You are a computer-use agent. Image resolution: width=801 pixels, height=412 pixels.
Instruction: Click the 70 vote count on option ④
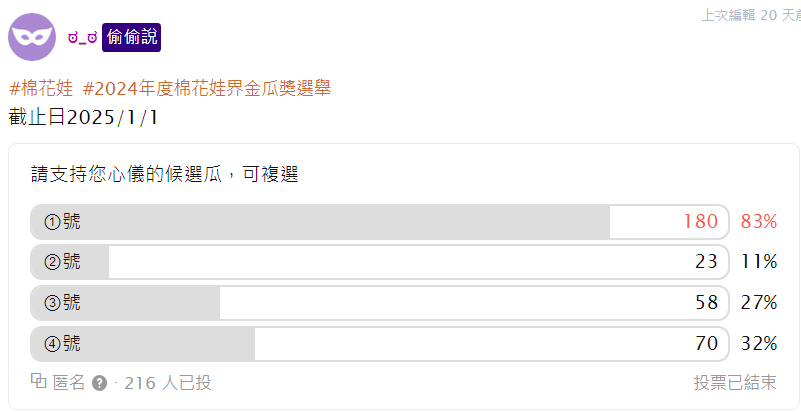pyautogui.click(x=706, y=344)
